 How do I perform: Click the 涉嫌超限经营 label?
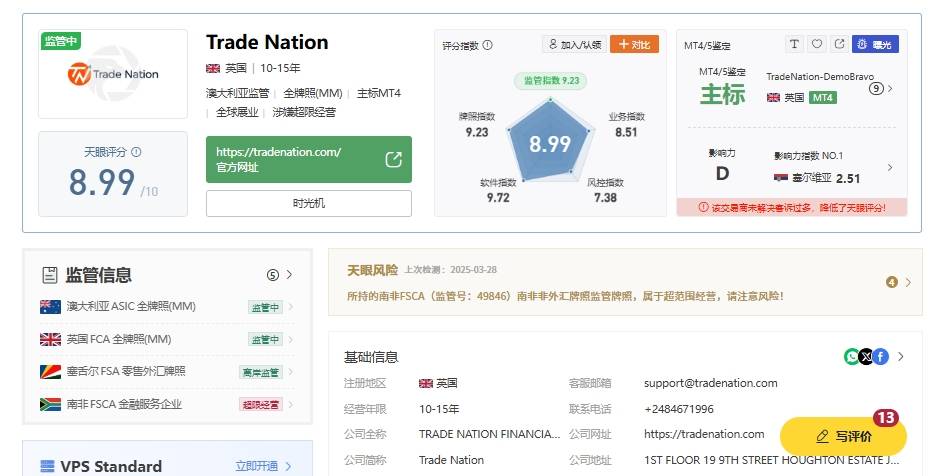pyautogui.click(x=304, y=112)
